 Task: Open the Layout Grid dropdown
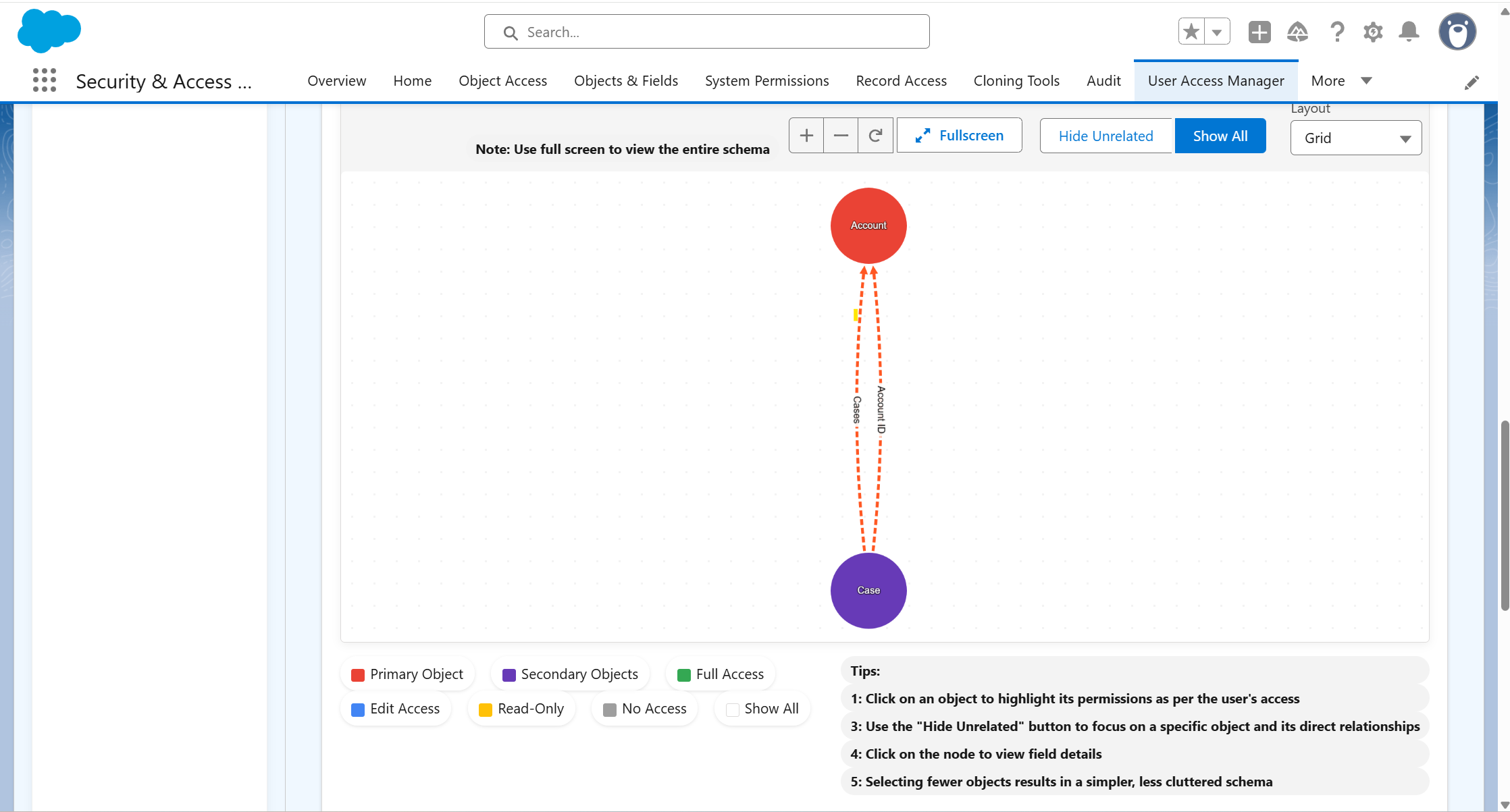[x=1356, y=138]
